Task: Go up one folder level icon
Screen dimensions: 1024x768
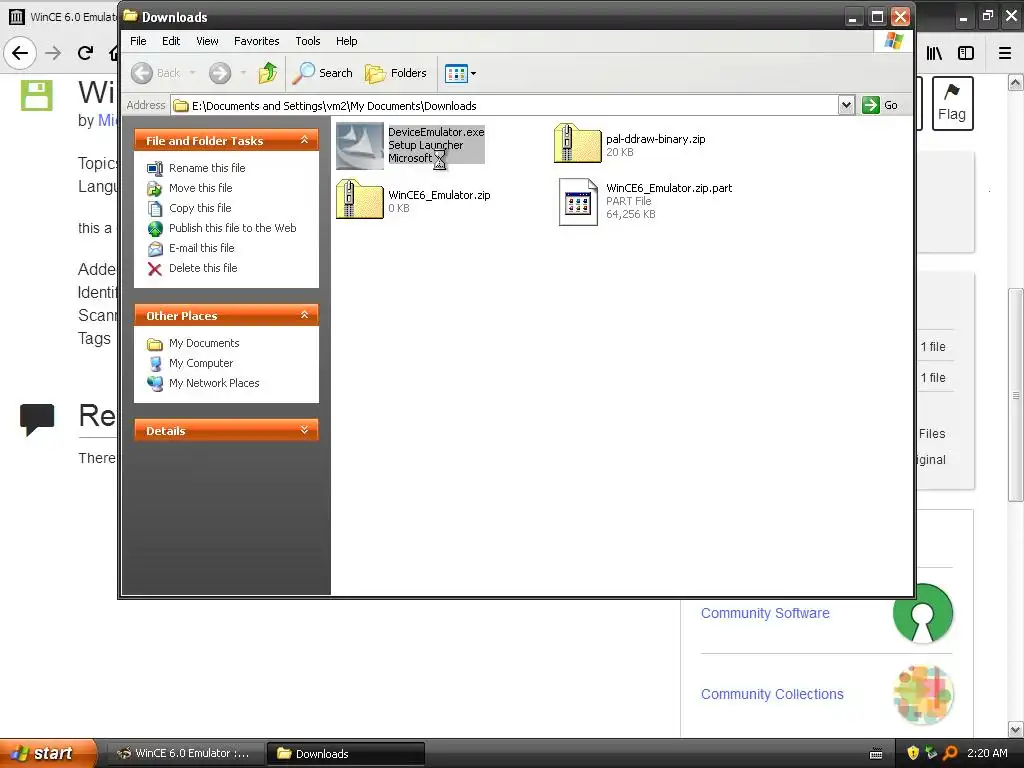Action: pos(268,73)
